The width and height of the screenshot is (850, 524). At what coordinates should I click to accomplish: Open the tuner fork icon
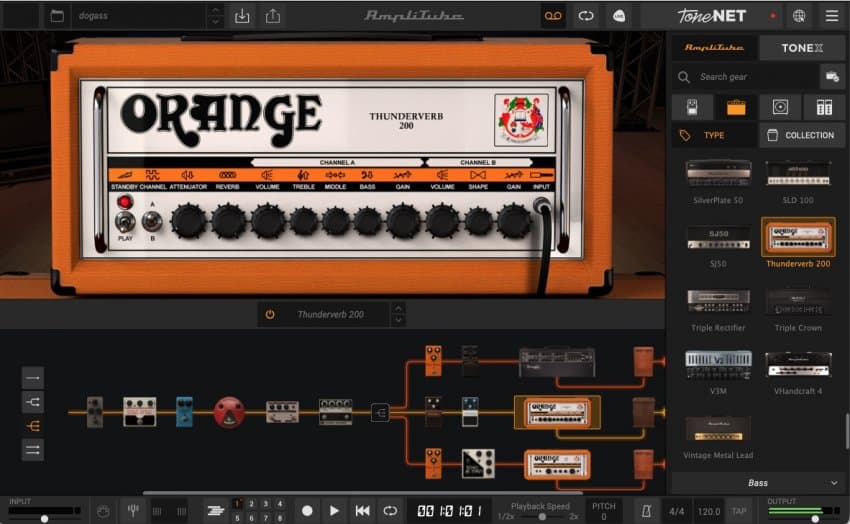point(131,510)
